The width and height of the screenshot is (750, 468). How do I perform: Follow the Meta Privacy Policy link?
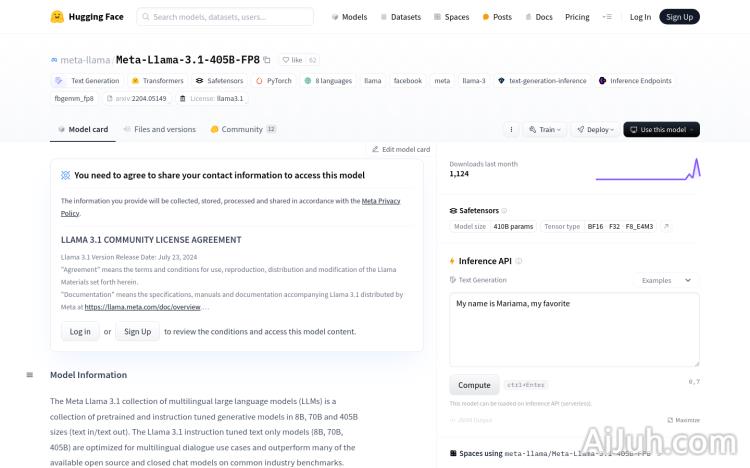click(380, 201)
